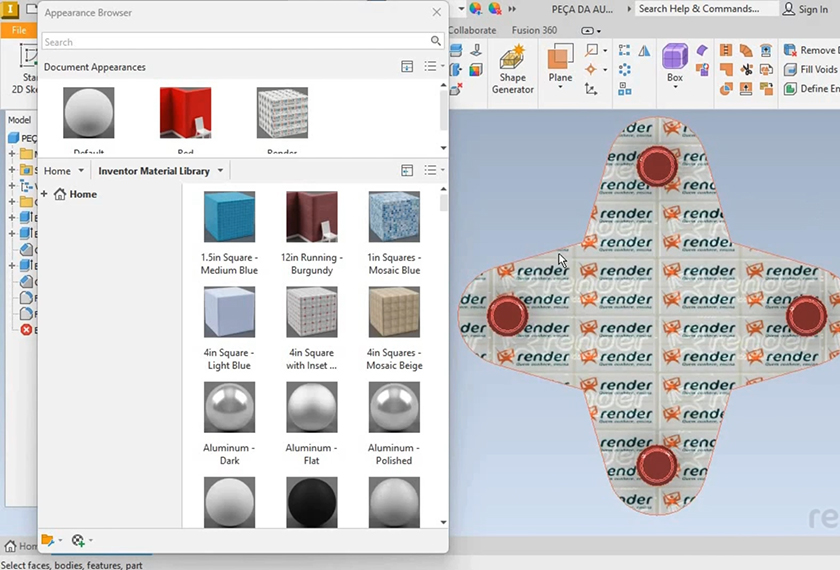The width and height of the screenshot is (840, 570).
Task: Click the Plane work feature icon
Action: (560, 58)
